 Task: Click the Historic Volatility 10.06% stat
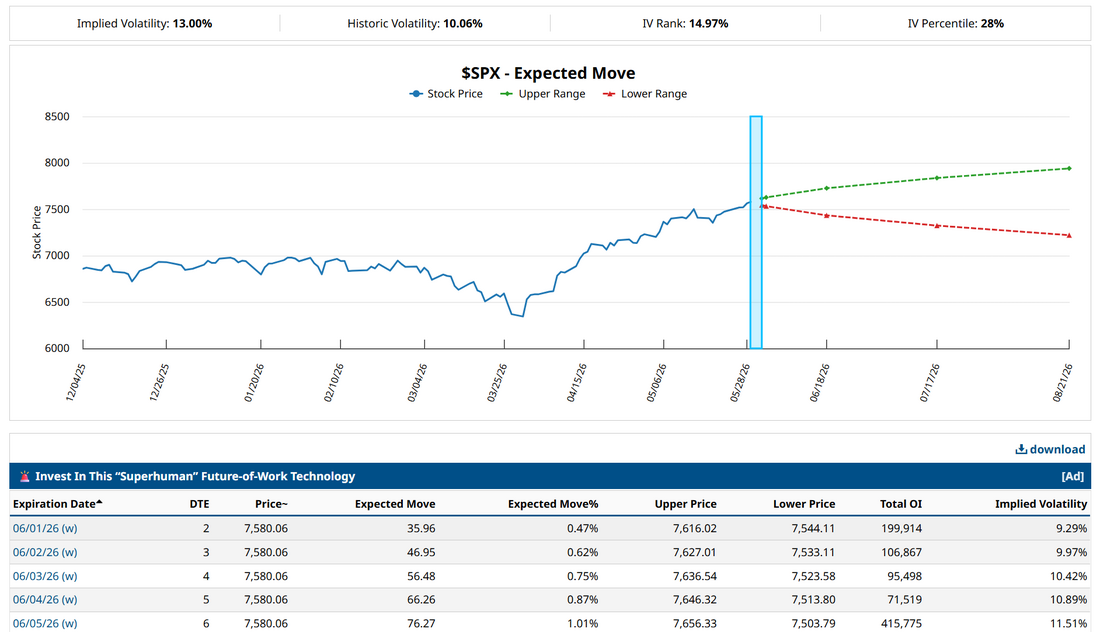[x=415, y=23]
